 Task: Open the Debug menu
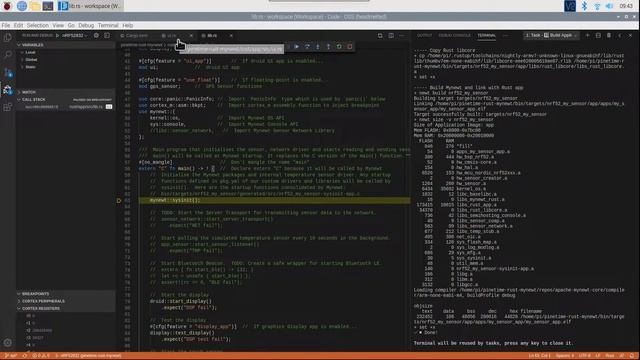tap(86, 25)
